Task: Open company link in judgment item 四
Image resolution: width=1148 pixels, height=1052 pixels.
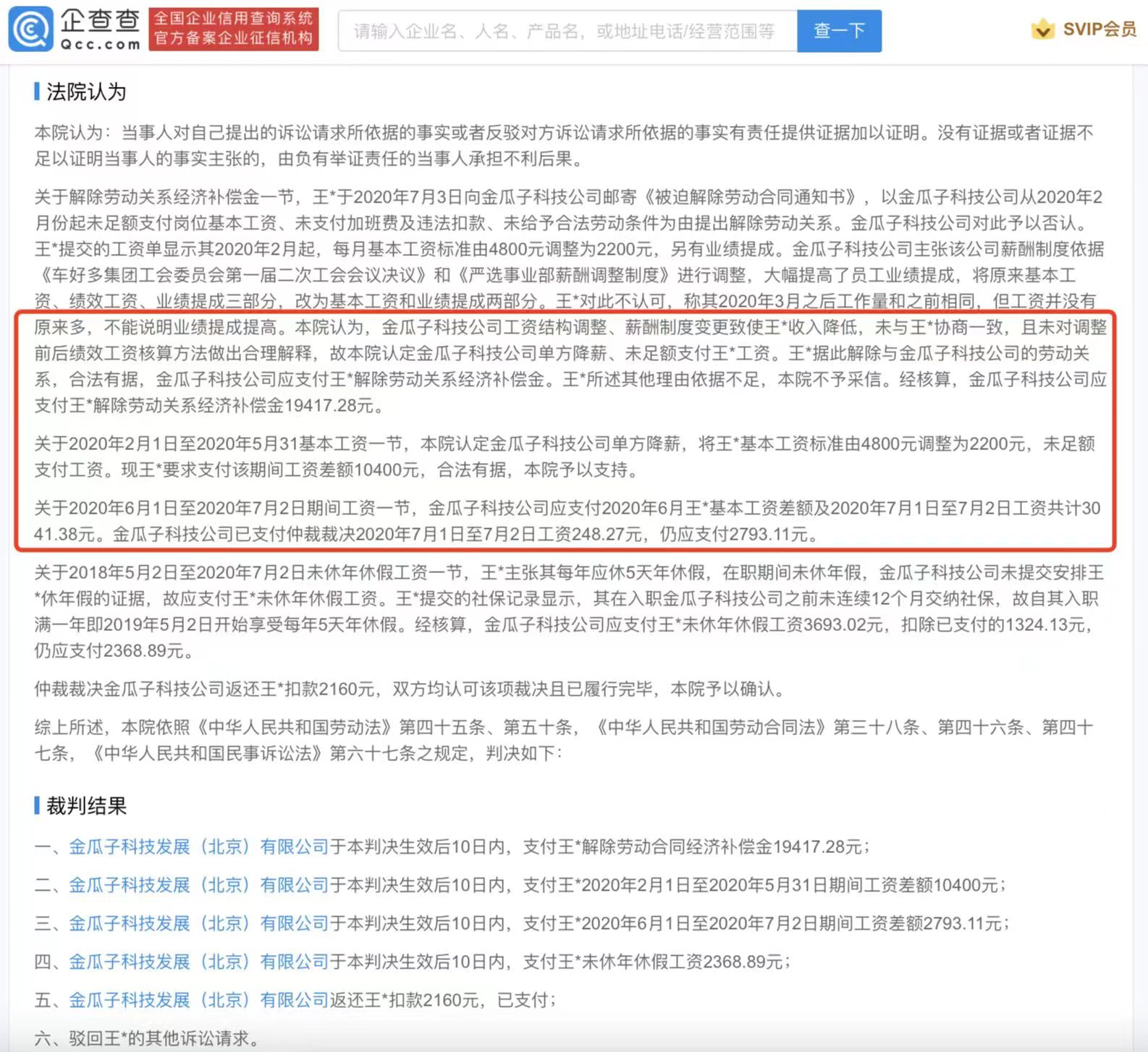Action: 199,962
